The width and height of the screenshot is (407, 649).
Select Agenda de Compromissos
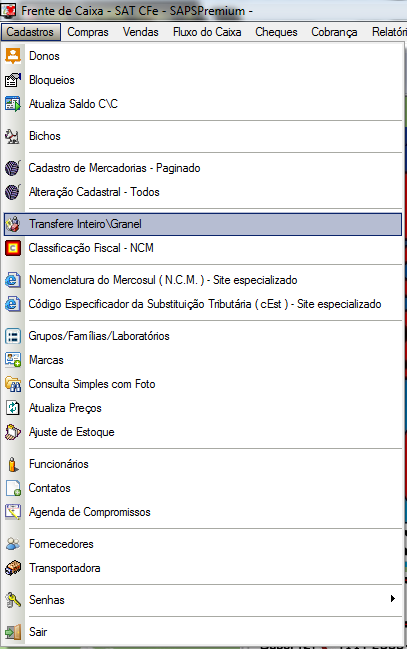point(203,512)
